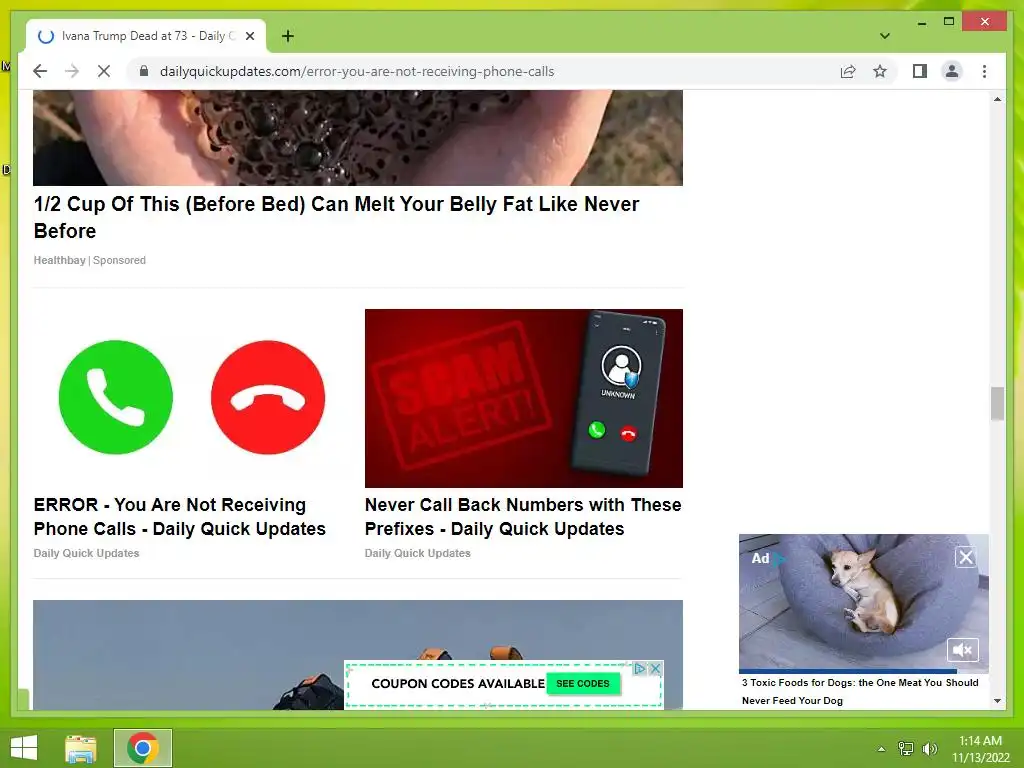Seek the dog video progress bar
This screenshot has width=1024, height=768.
864,671
